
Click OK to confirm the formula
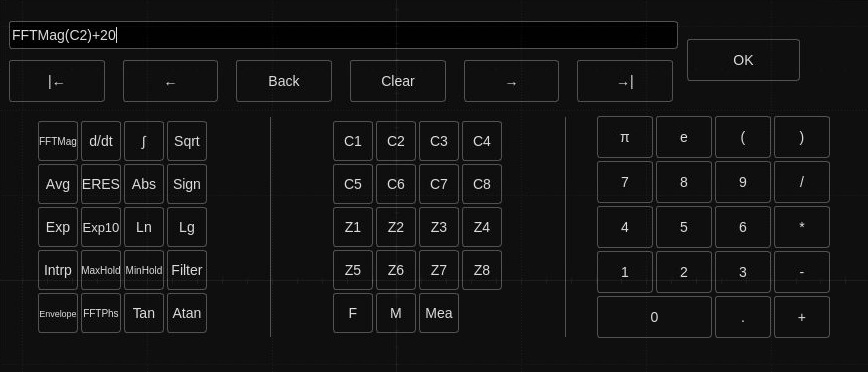point(743,60)
